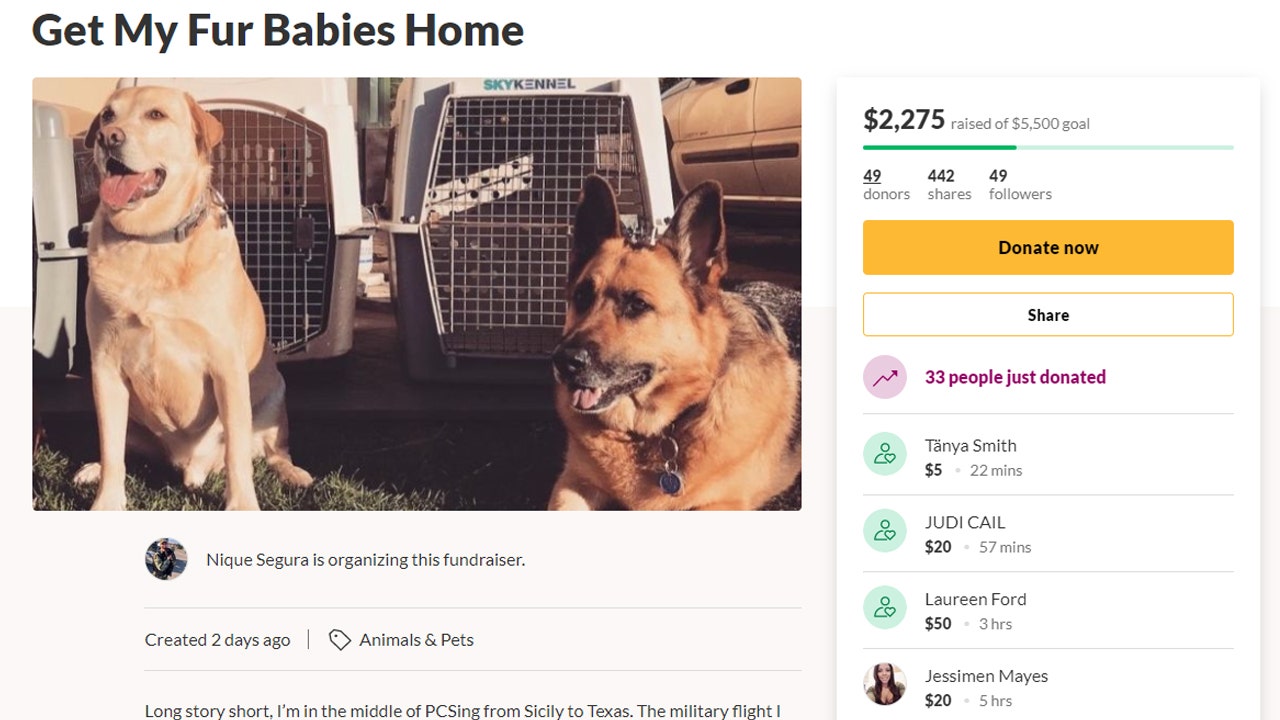Image resolution: width=1280 pixels, height=720 pixels.
Task: Click Tänya Smith's donor avatar icon
Action: coord(885,454)
